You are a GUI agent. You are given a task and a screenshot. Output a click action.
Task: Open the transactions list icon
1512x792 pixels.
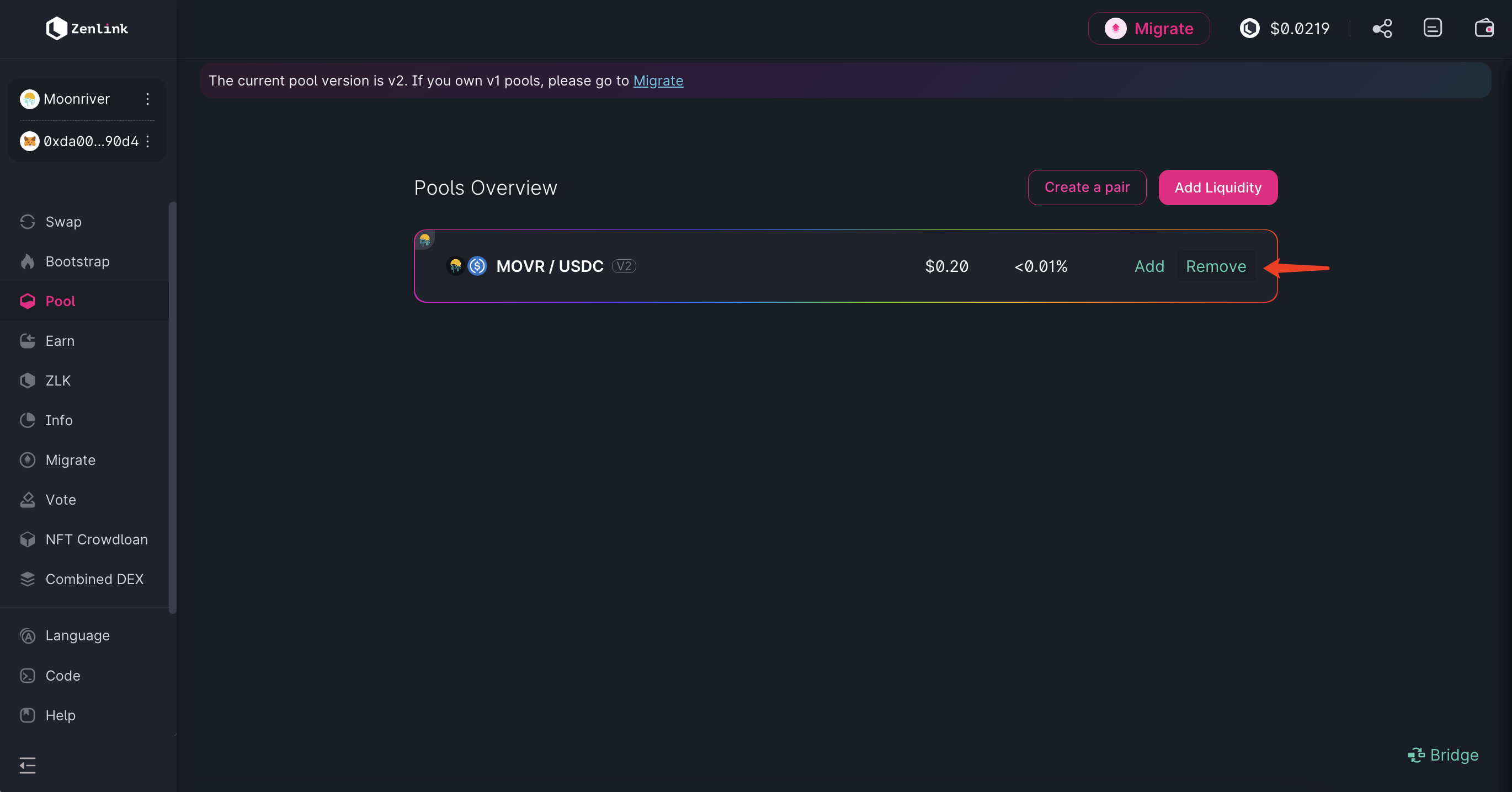point(1432,28)
